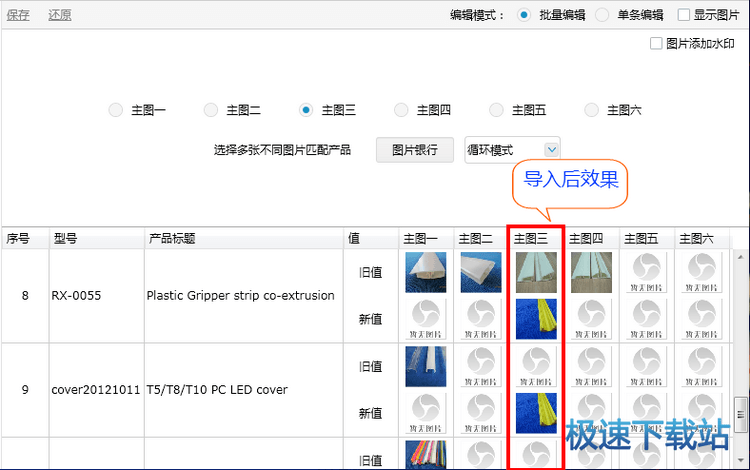Image resolution: width=750 pixels, height=470 pixels.
Task: Click the 值 column header
Action: pyautogui.click(x=371, y=238)
